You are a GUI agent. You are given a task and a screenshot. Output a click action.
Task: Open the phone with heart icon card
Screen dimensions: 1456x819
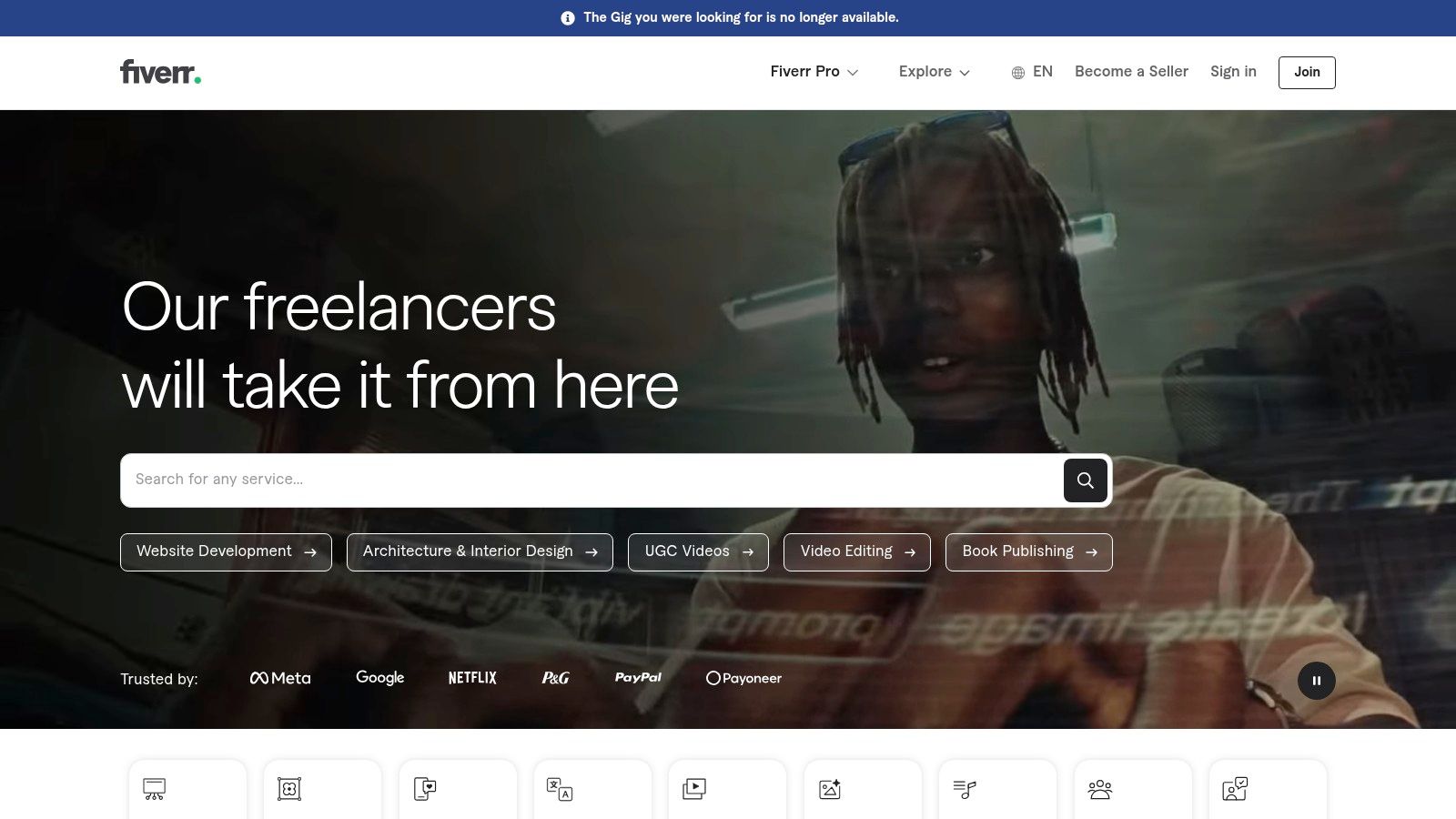[458, 789]
